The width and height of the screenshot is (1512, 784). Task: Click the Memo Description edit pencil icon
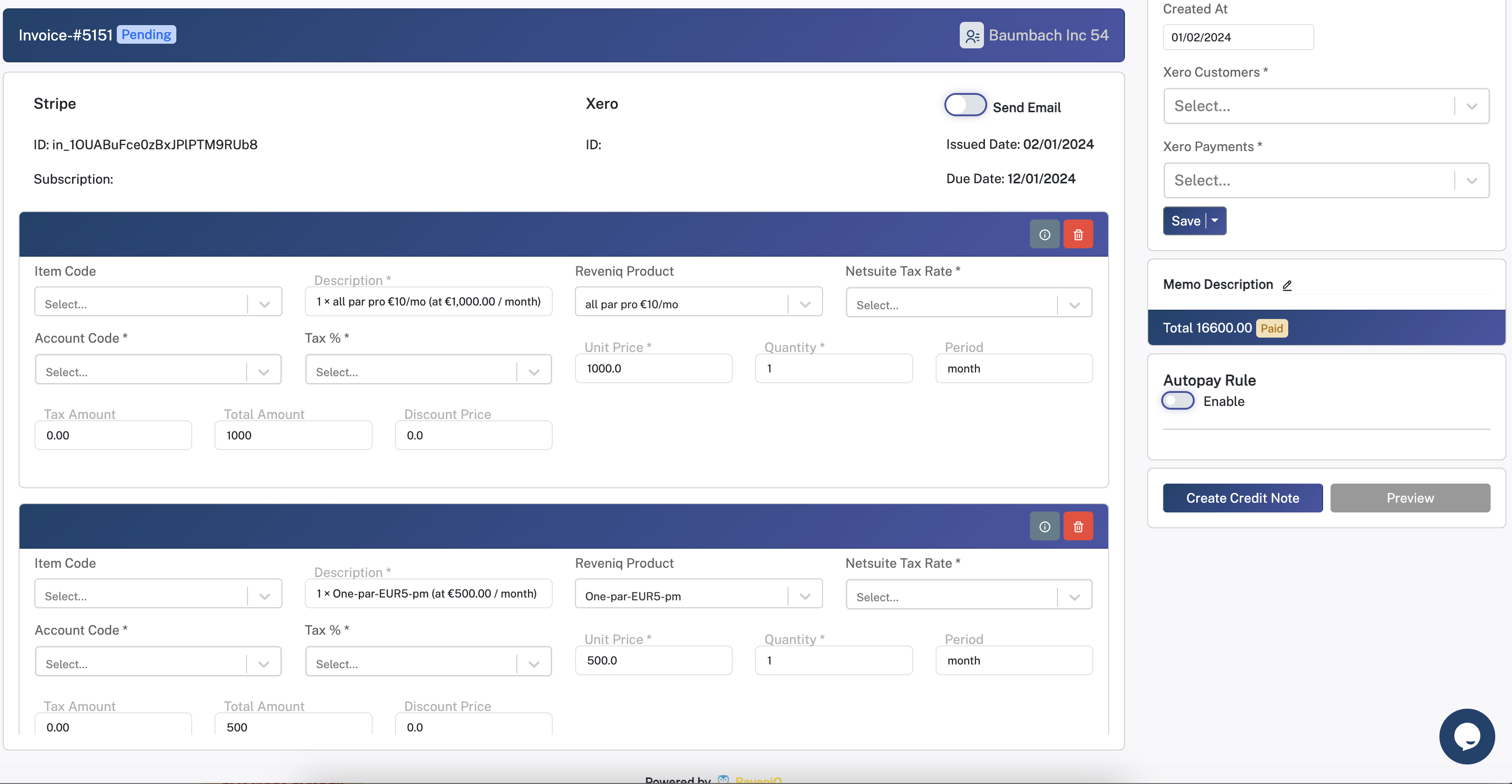[x=1288, y=286]
